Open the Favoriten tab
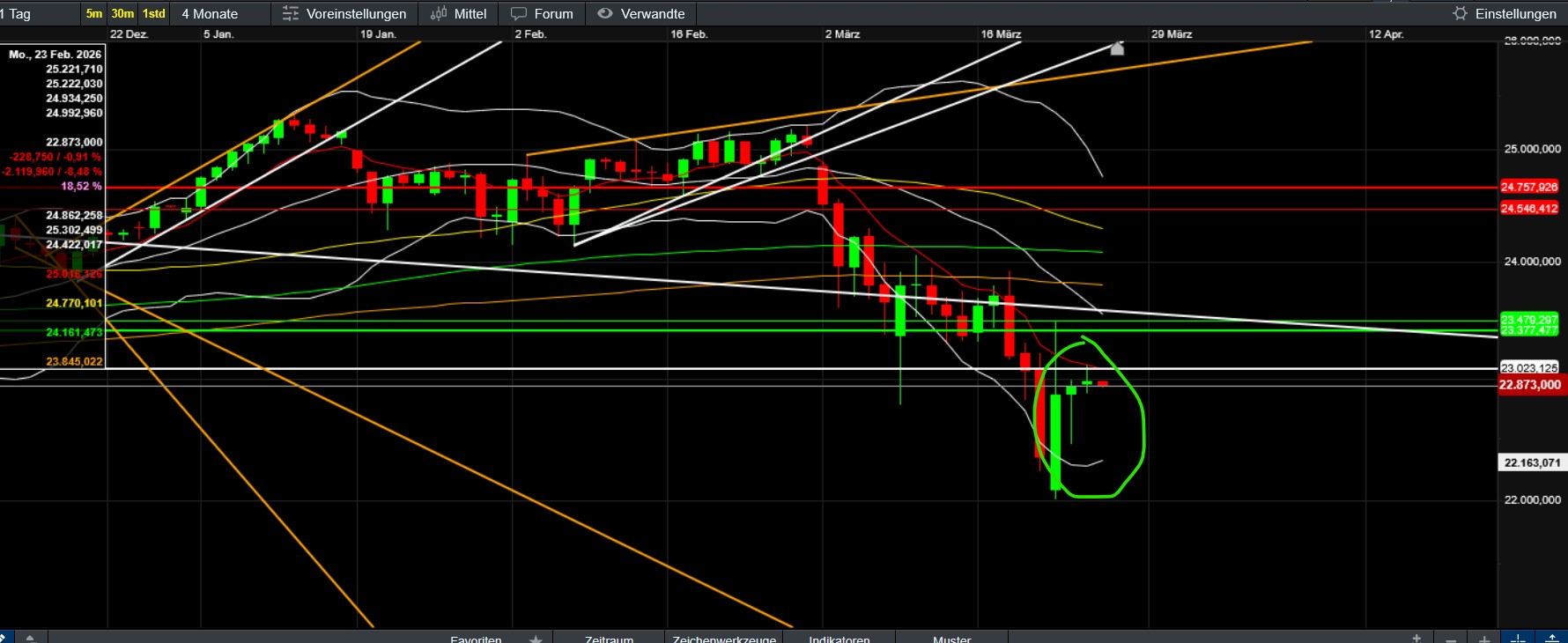The height and width of the screenshot is (643, 1568). (476, 639)
